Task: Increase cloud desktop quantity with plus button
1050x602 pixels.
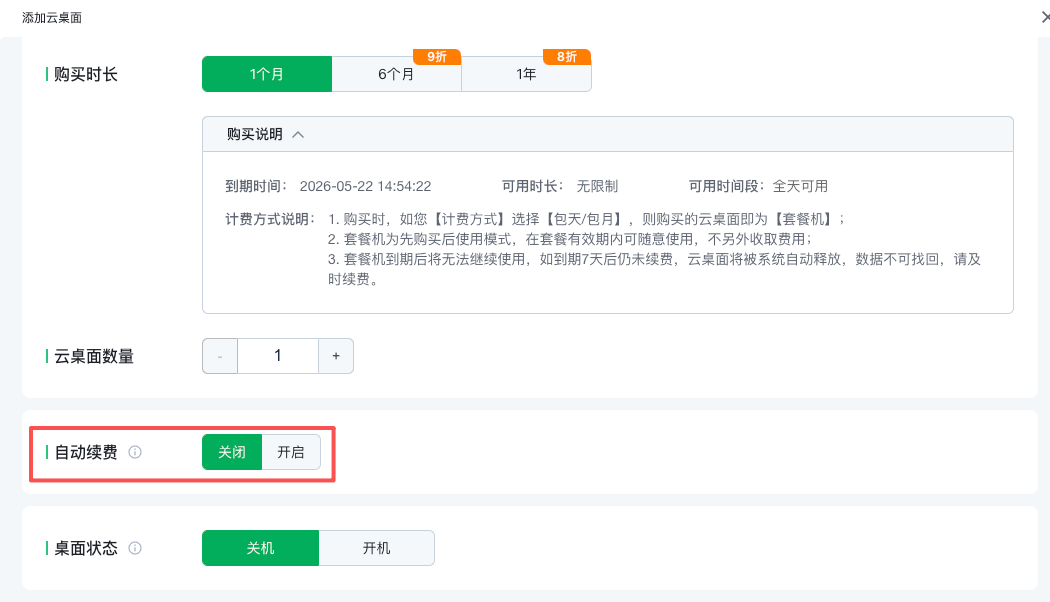Action: click(336, 356)
